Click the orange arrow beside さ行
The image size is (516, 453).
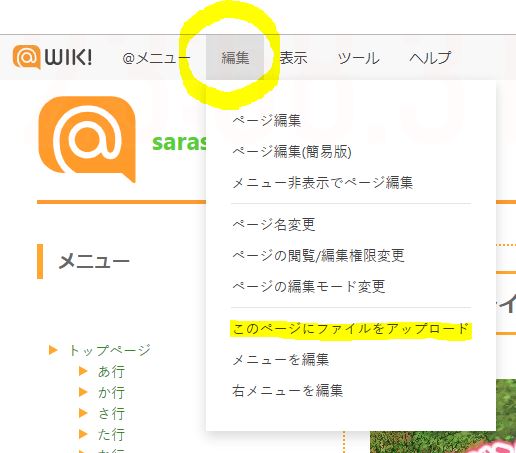(x=83, y=413)
